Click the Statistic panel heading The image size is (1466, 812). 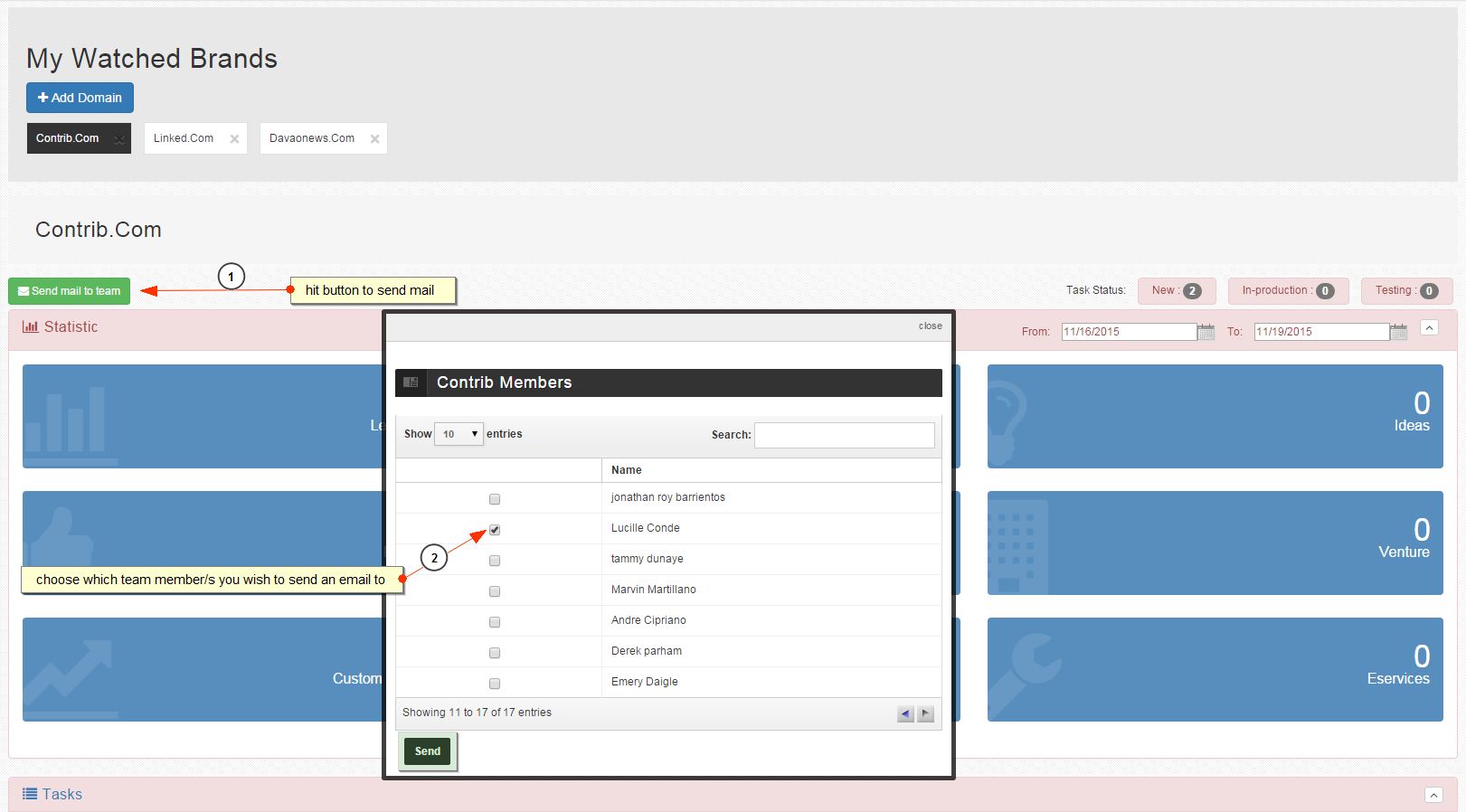(60, 326)
